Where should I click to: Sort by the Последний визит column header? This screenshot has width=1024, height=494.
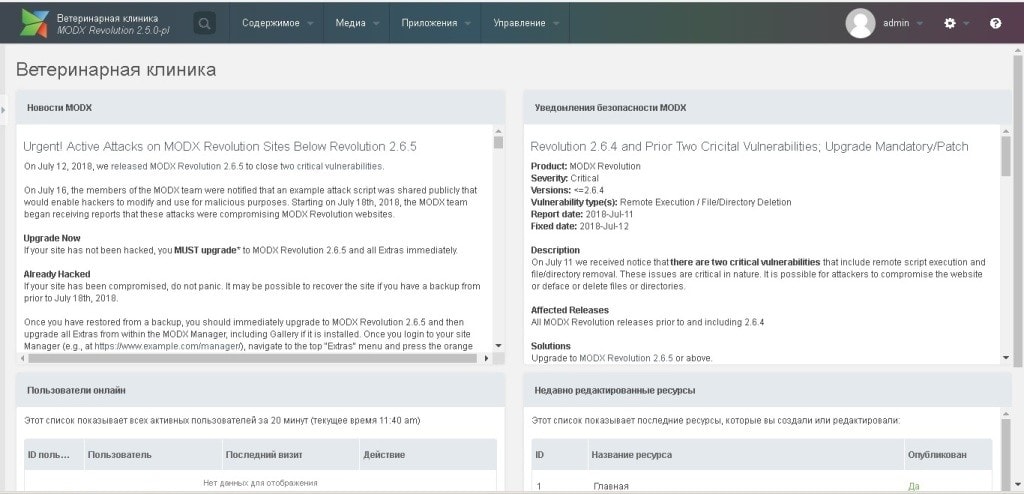coord(291,454)
